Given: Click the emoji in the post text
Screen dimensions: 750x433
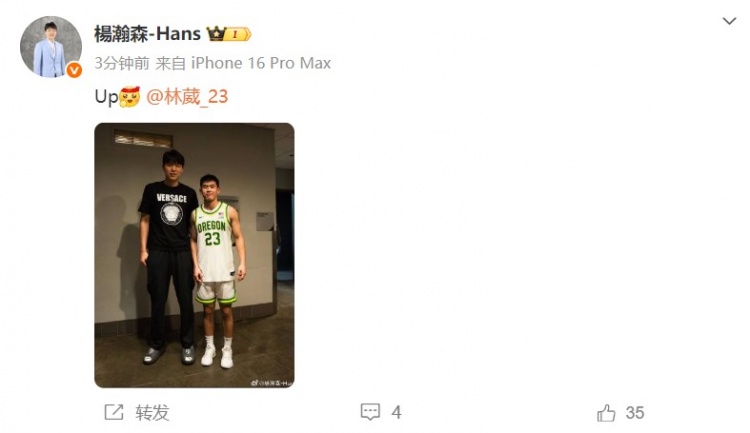Looking at the screenshot, I should tap(130, 97).
